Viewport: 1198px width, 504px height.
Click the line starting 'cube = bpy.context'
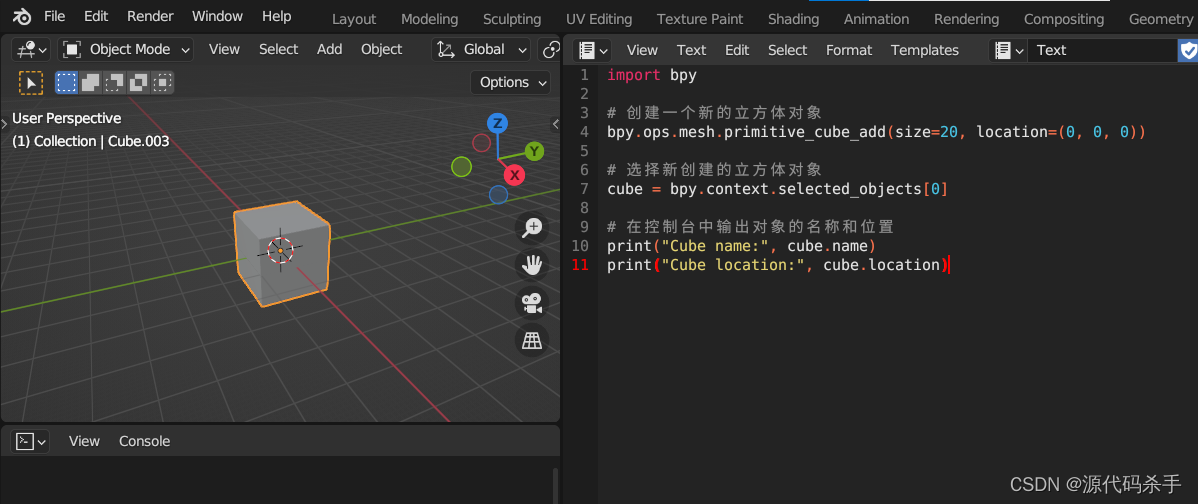tap(778, 189)
